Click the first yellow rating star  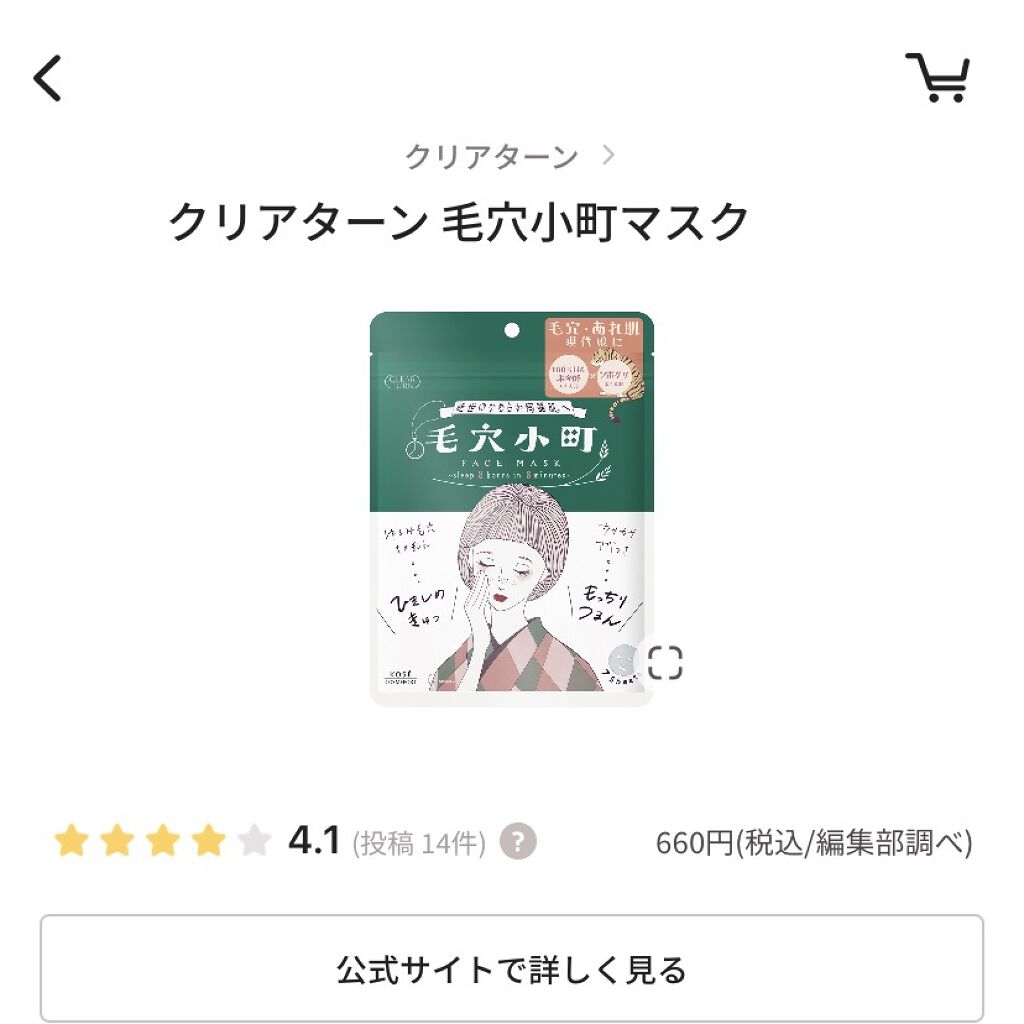(x=71, y=840)
